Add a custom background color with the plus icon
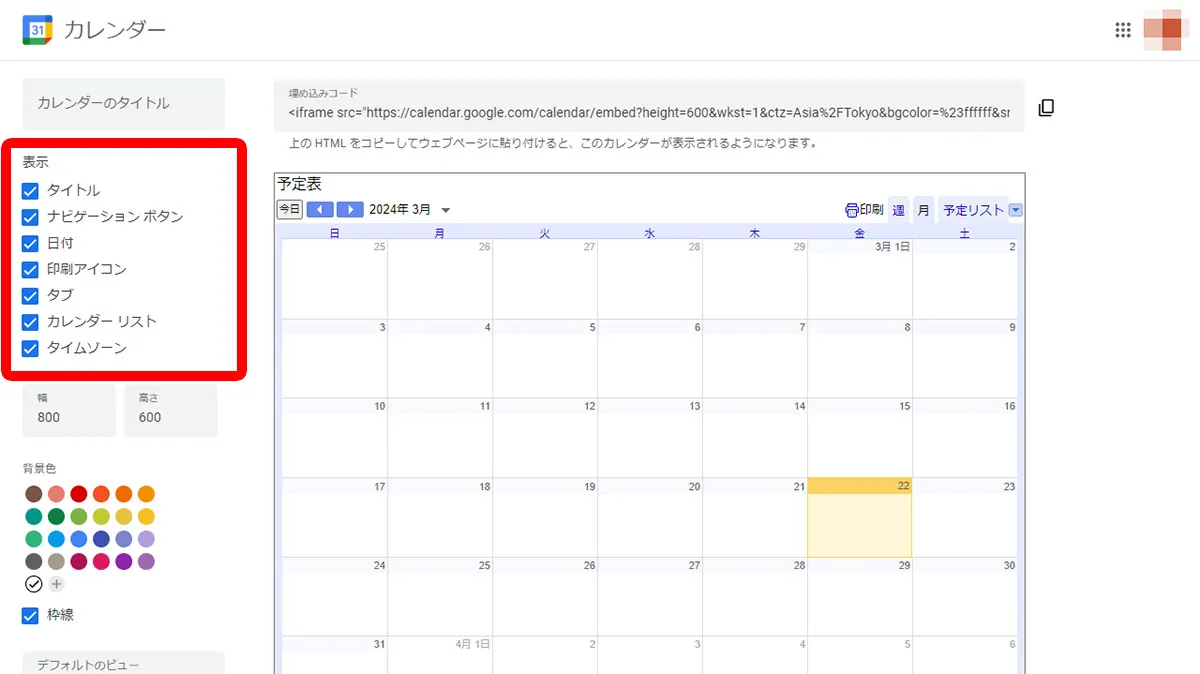This screenshot has width=1200, height=674. click(x=56, y=584)
